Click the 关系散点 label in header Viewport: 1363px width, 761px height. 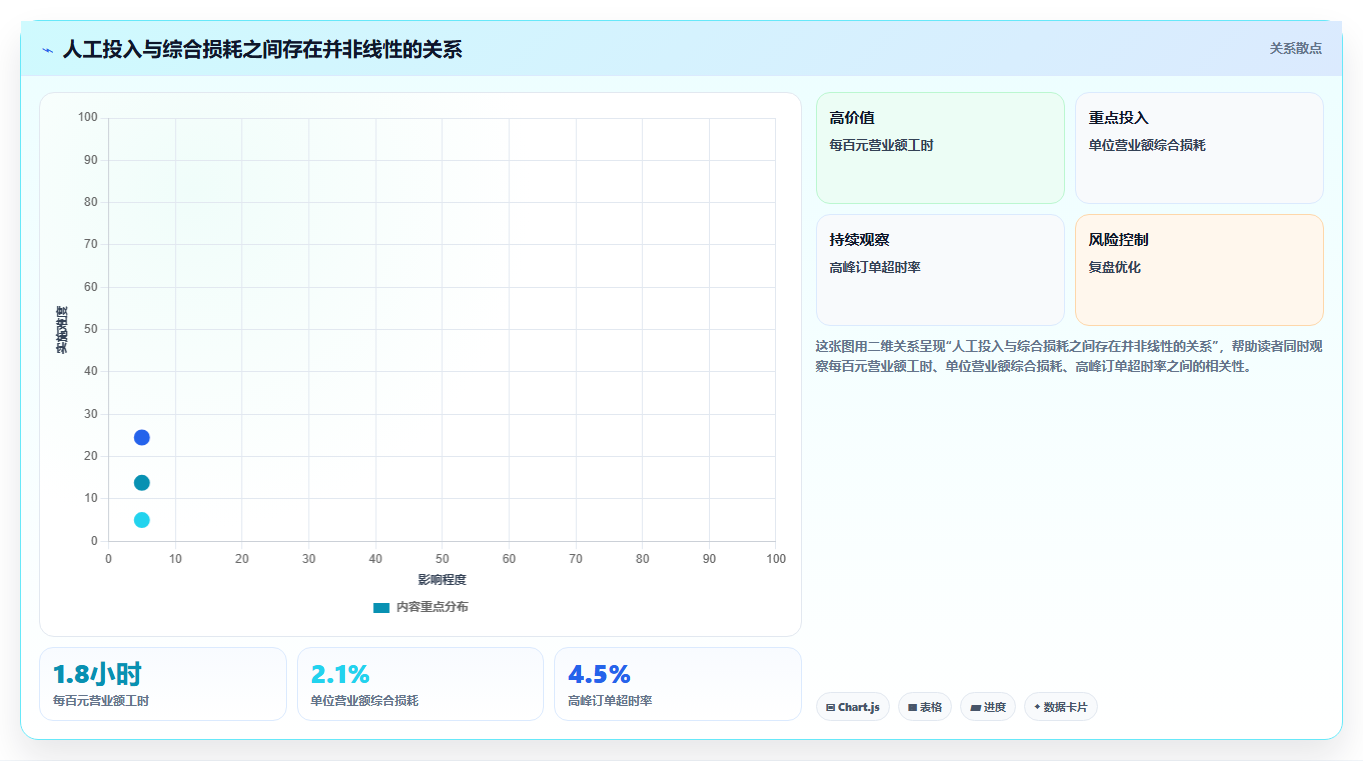click(x=1296, y=48)
